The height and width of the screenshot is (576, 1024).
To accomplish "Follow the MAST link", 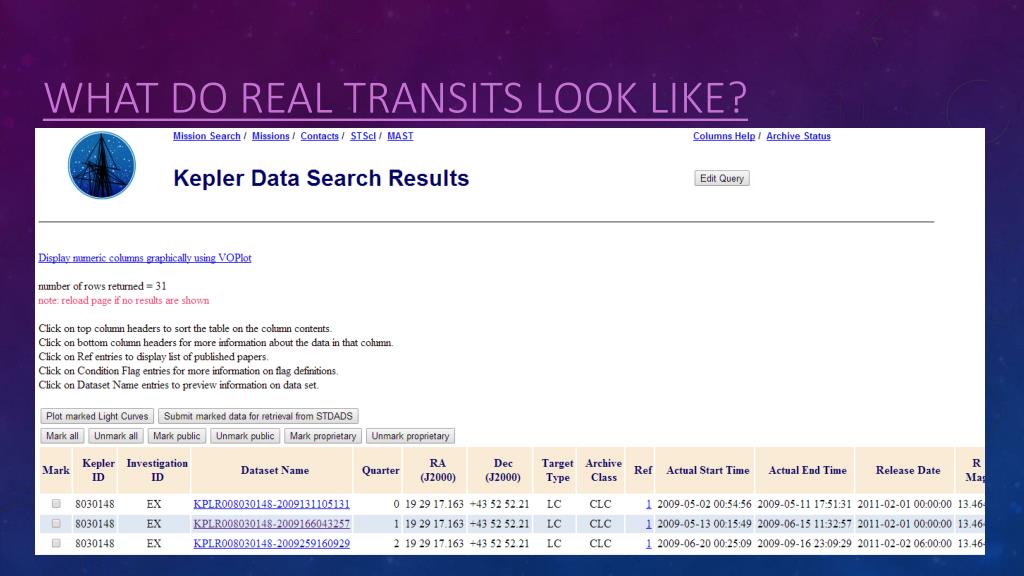I will pyautogui.click(x=400, y=136).
